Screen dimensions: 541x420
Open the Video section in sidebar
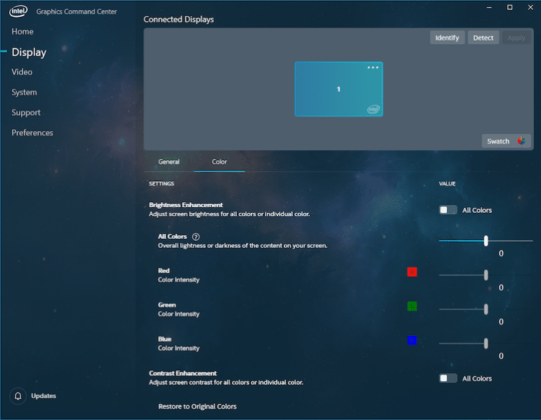22,72
